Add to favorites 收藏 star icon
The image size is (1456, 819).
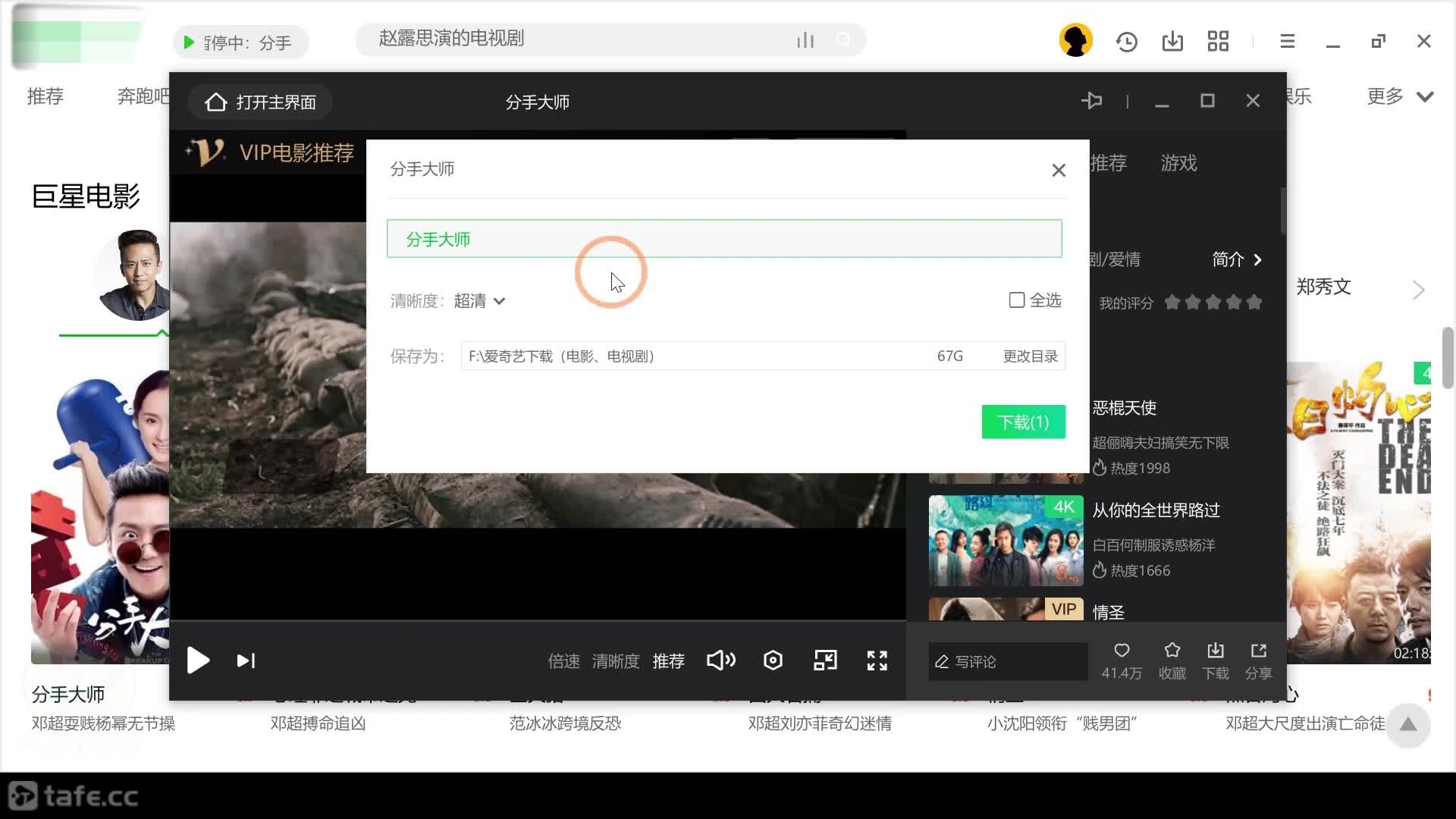(1172, 651)
